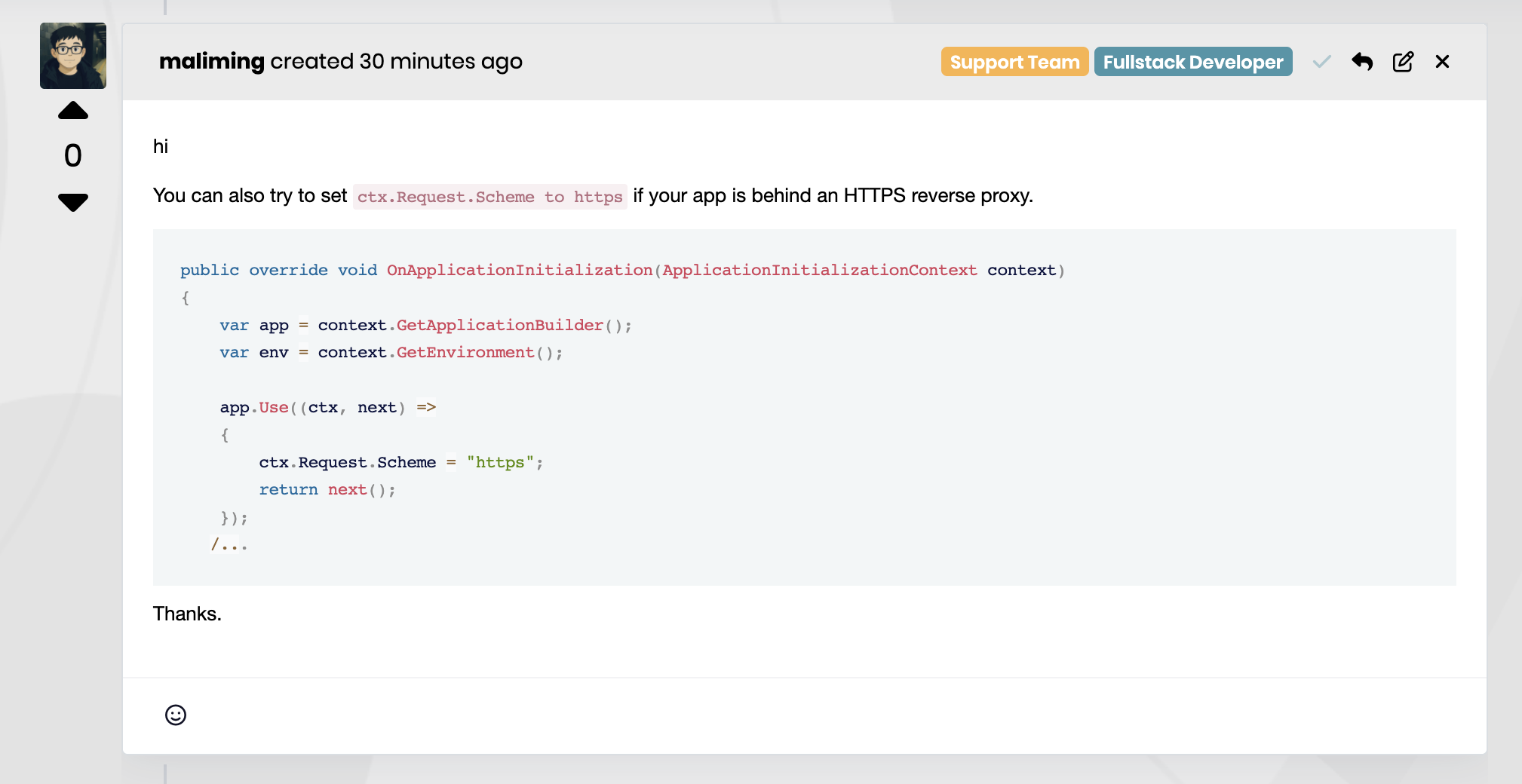Upvote maliming's answer
The width and height of the screenshot is (1522, 784).
click(x=73, y=112)
